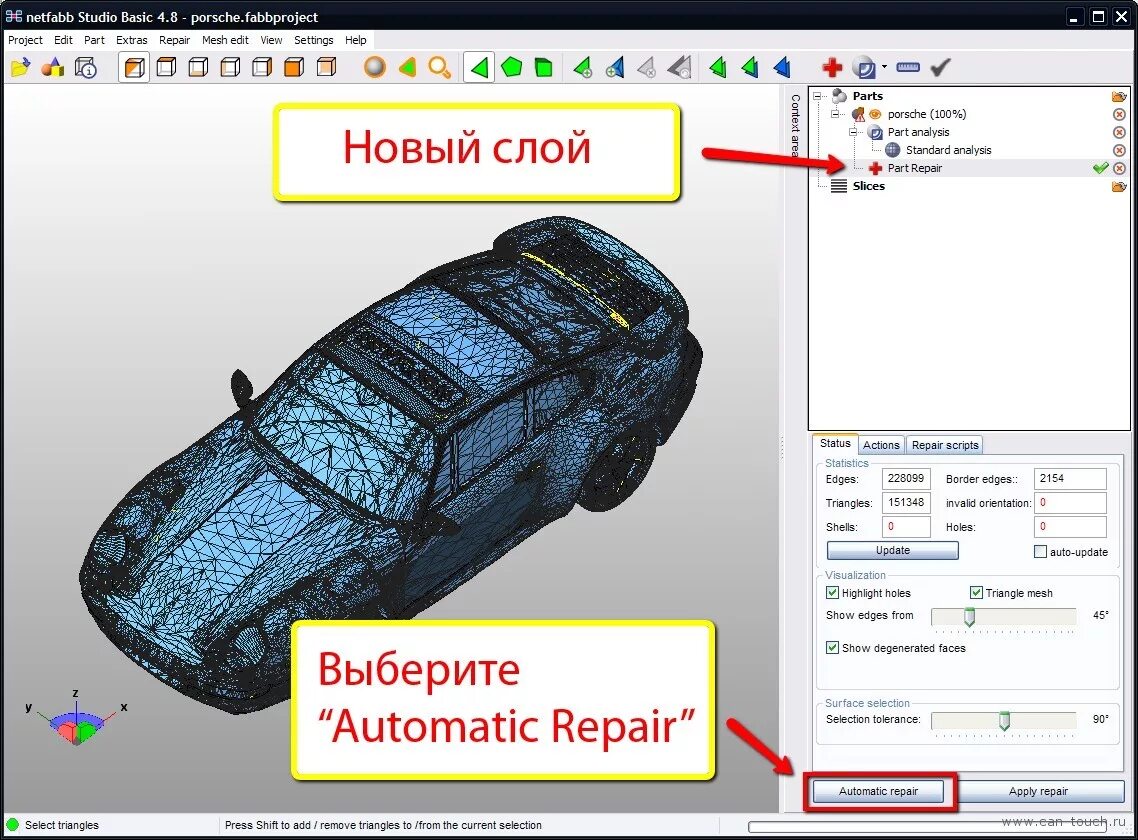Open the Mesh edit menu

coord(225,40)
